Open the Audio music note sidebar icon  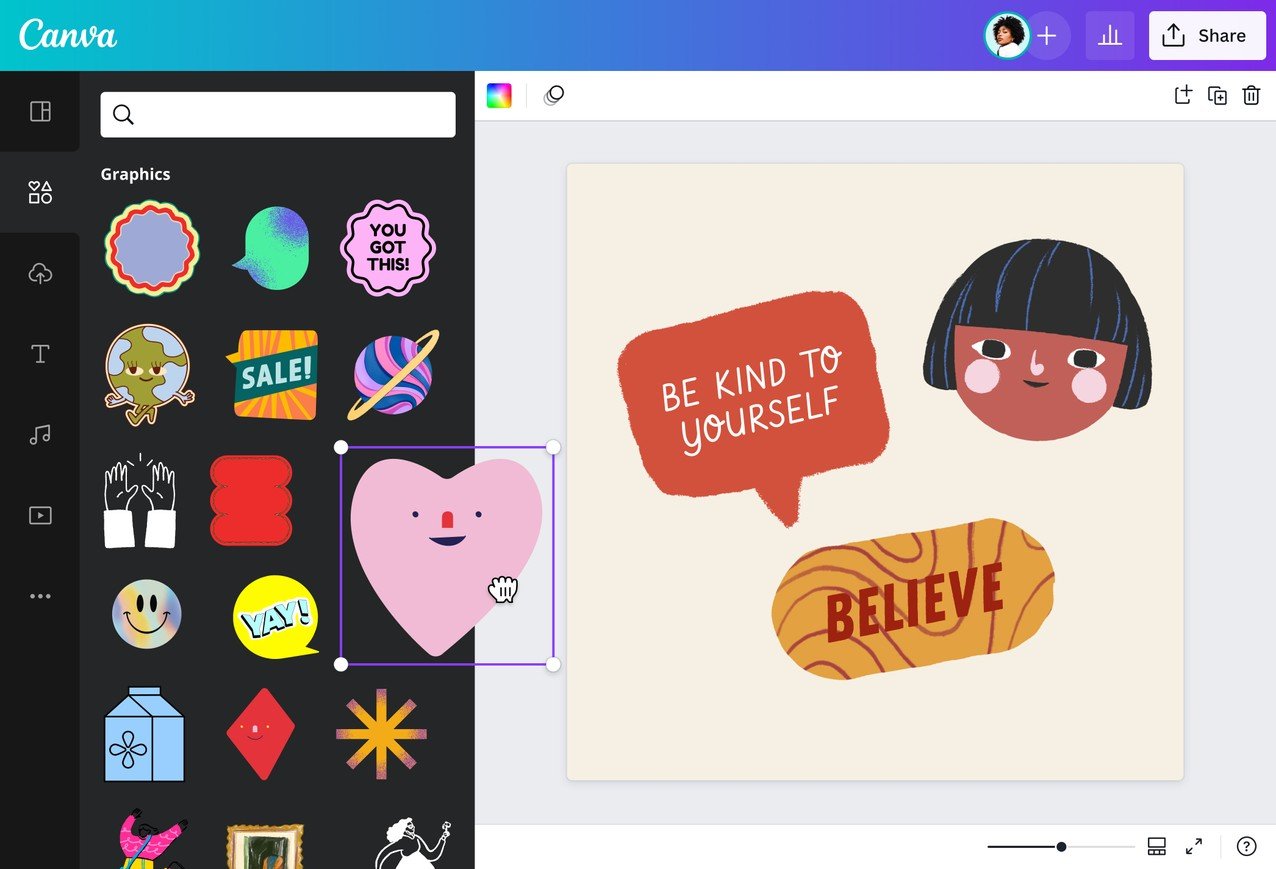(x=40, y=435)
